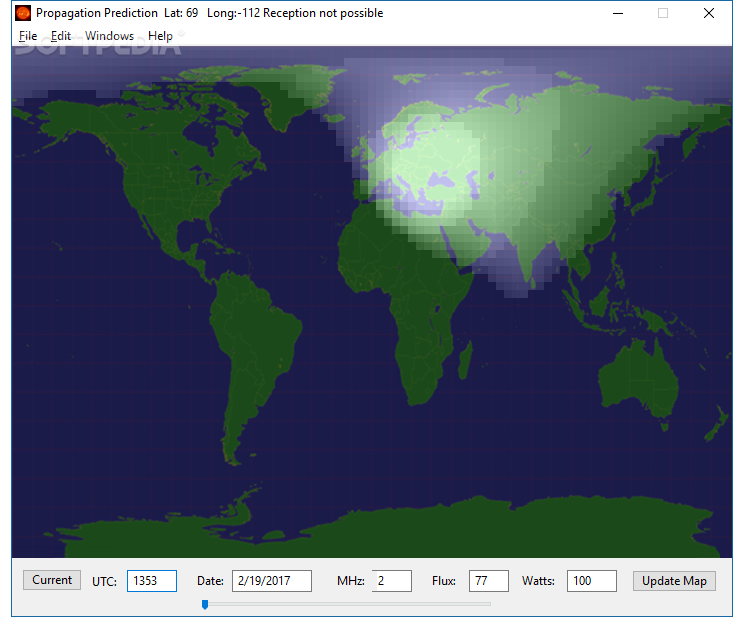Open the Windows menu

[109, 36]
